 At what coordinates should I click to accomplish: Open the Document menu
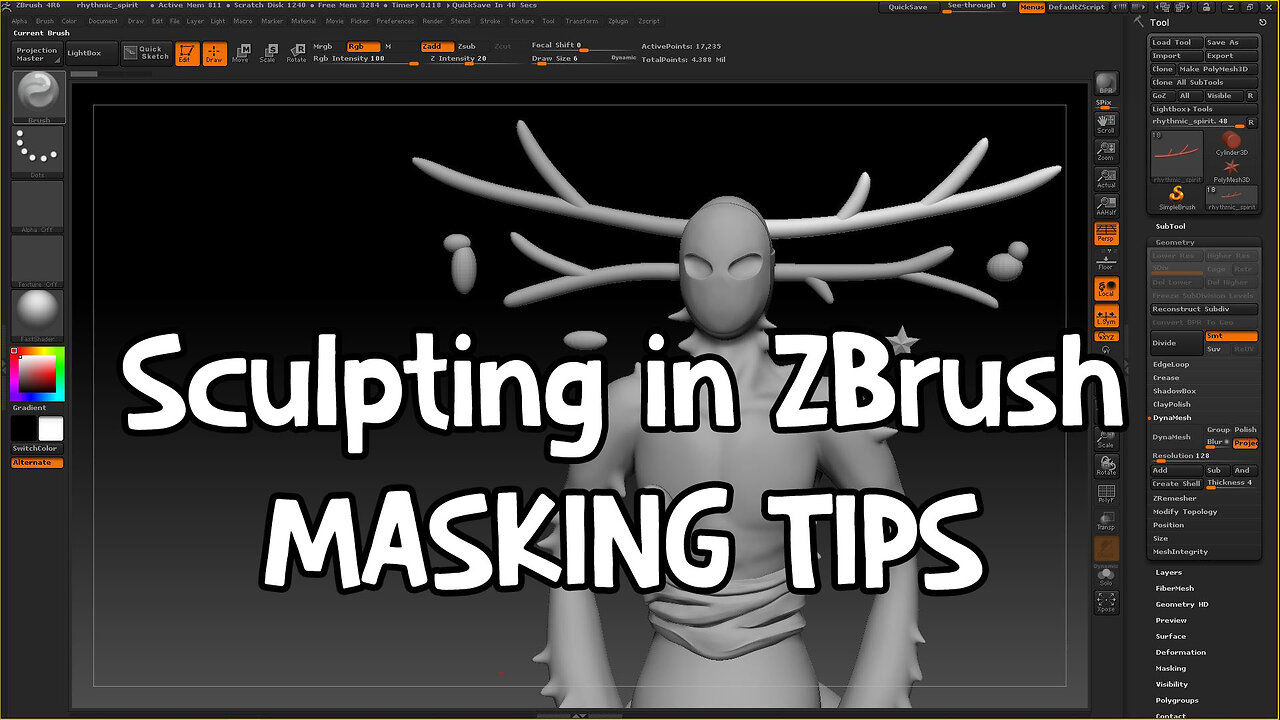click(103, 21)
